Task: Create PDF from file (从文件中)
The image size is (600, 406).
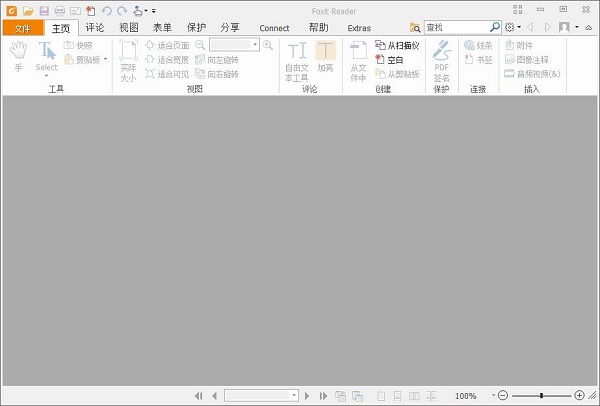Action: tap(358, 61)
